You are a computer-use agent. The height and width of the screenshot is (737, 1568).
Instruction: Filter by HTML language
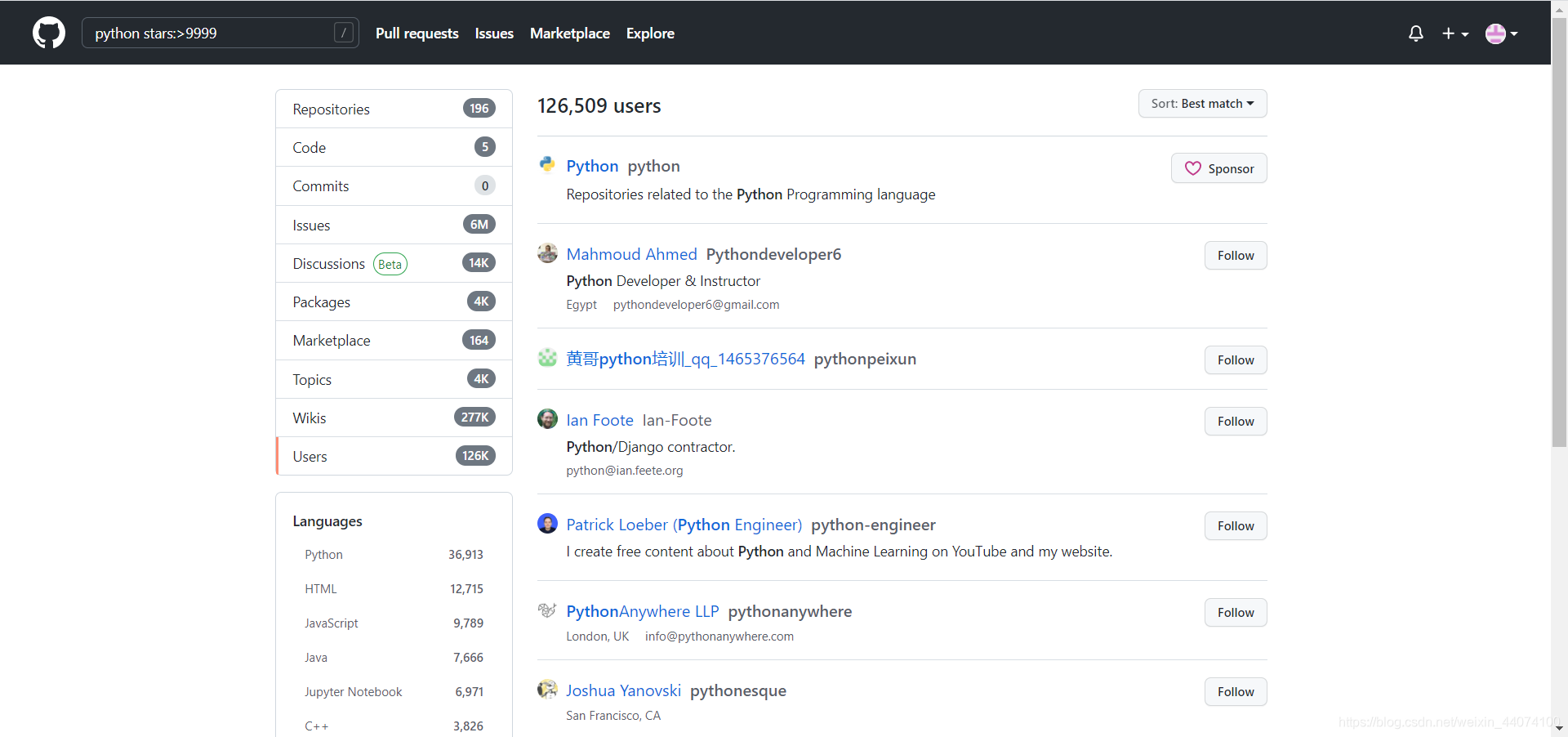pos(394,589)
